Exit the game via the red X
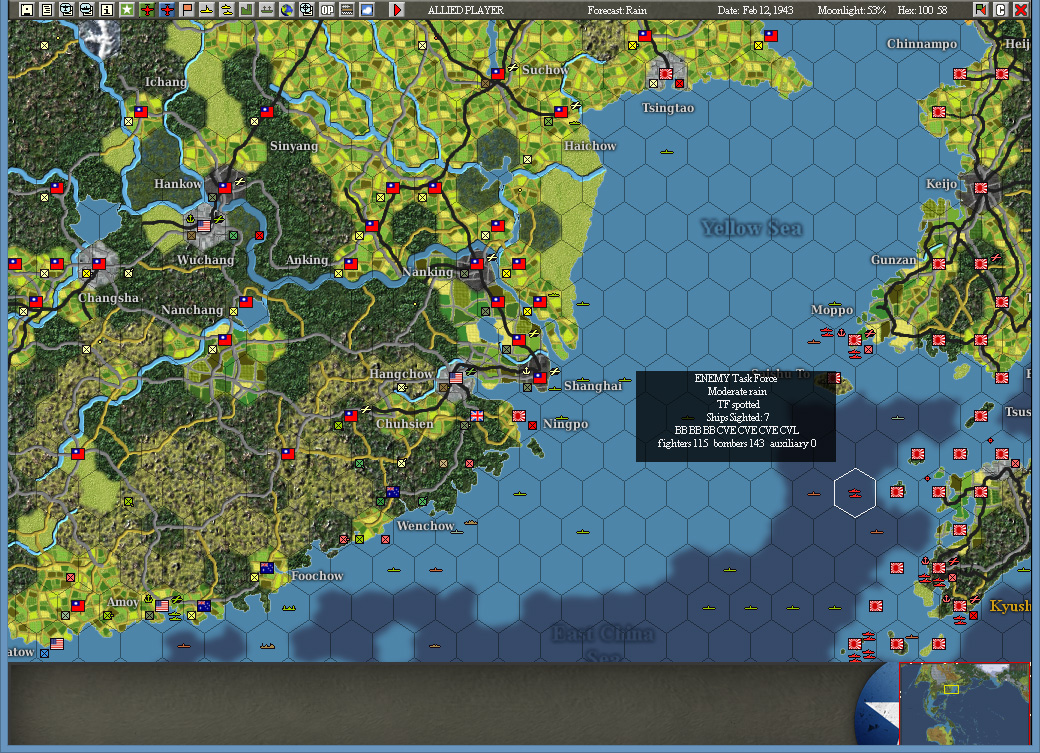 (1021, 9)
